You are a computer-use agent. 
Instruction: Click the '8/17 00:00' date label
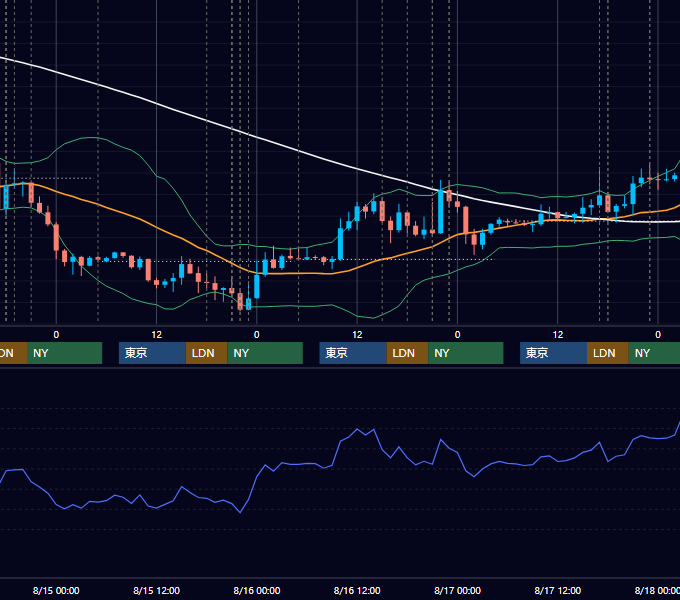(457, 590)
